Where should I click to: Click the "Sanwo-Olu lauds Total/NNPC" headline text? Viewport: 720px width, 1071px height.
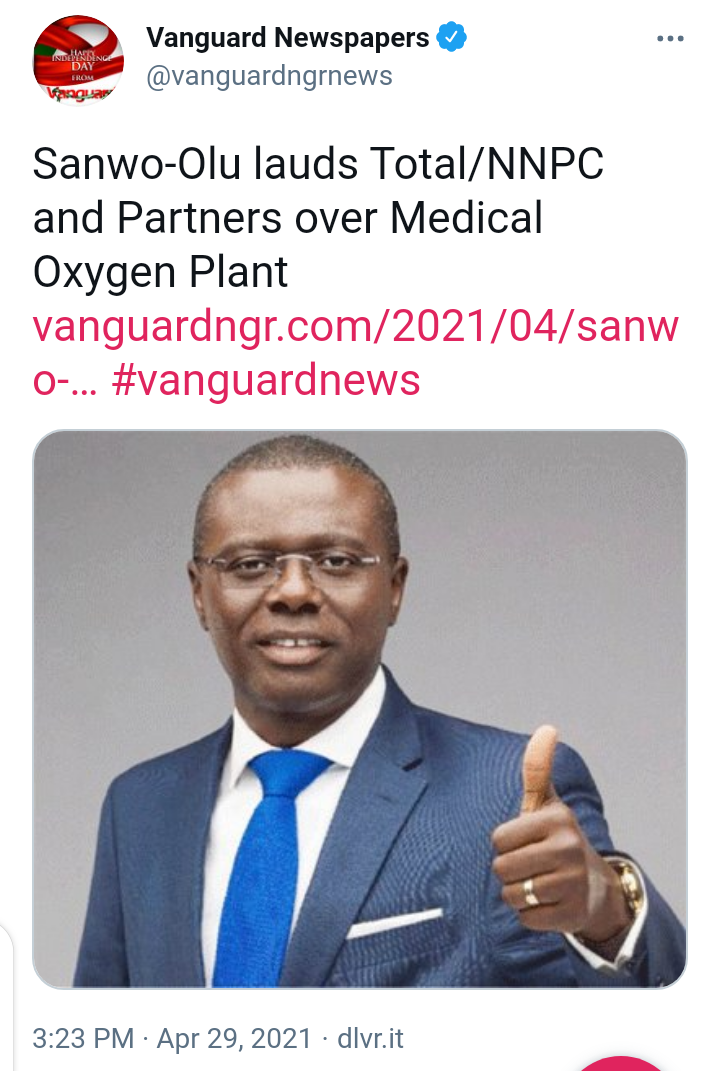coord(318,164)
